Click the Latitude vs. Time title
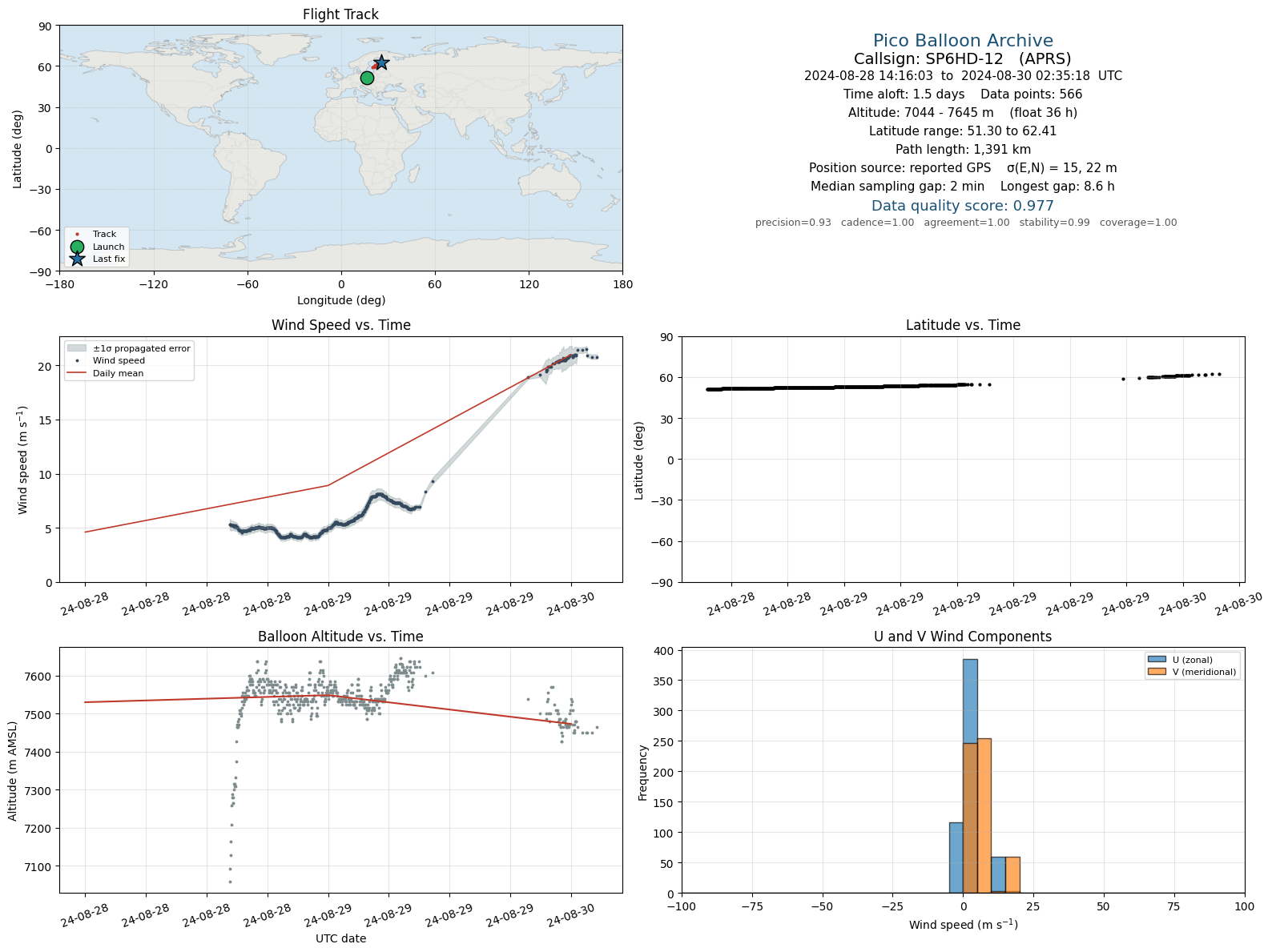 [x=963, y=325]
